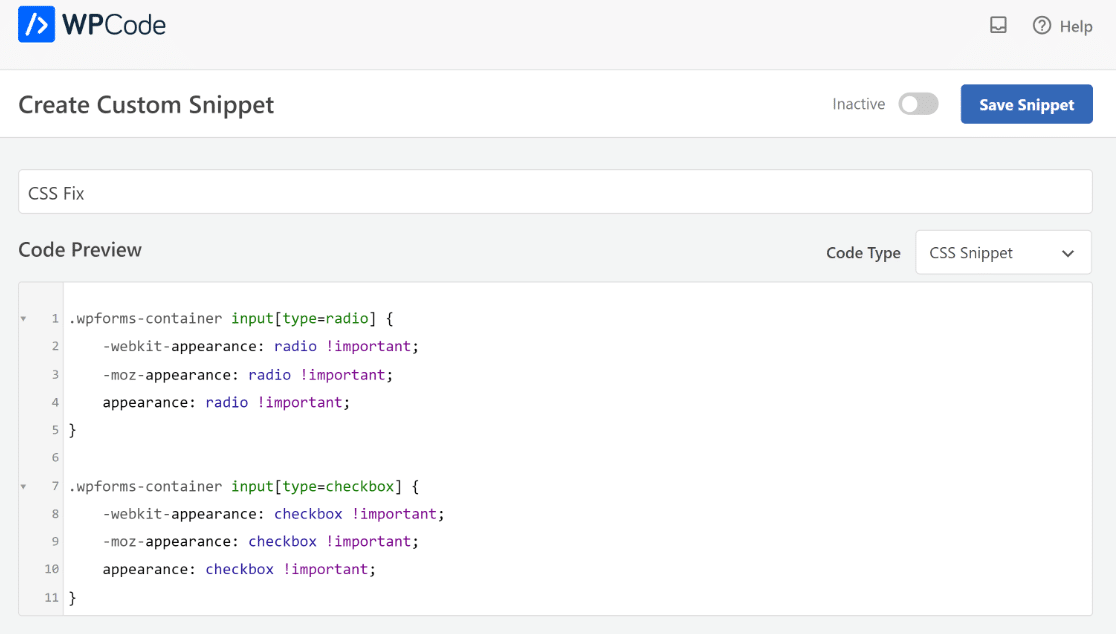
Task: Click the Inactive label text
Action: [x=858, y=103]
